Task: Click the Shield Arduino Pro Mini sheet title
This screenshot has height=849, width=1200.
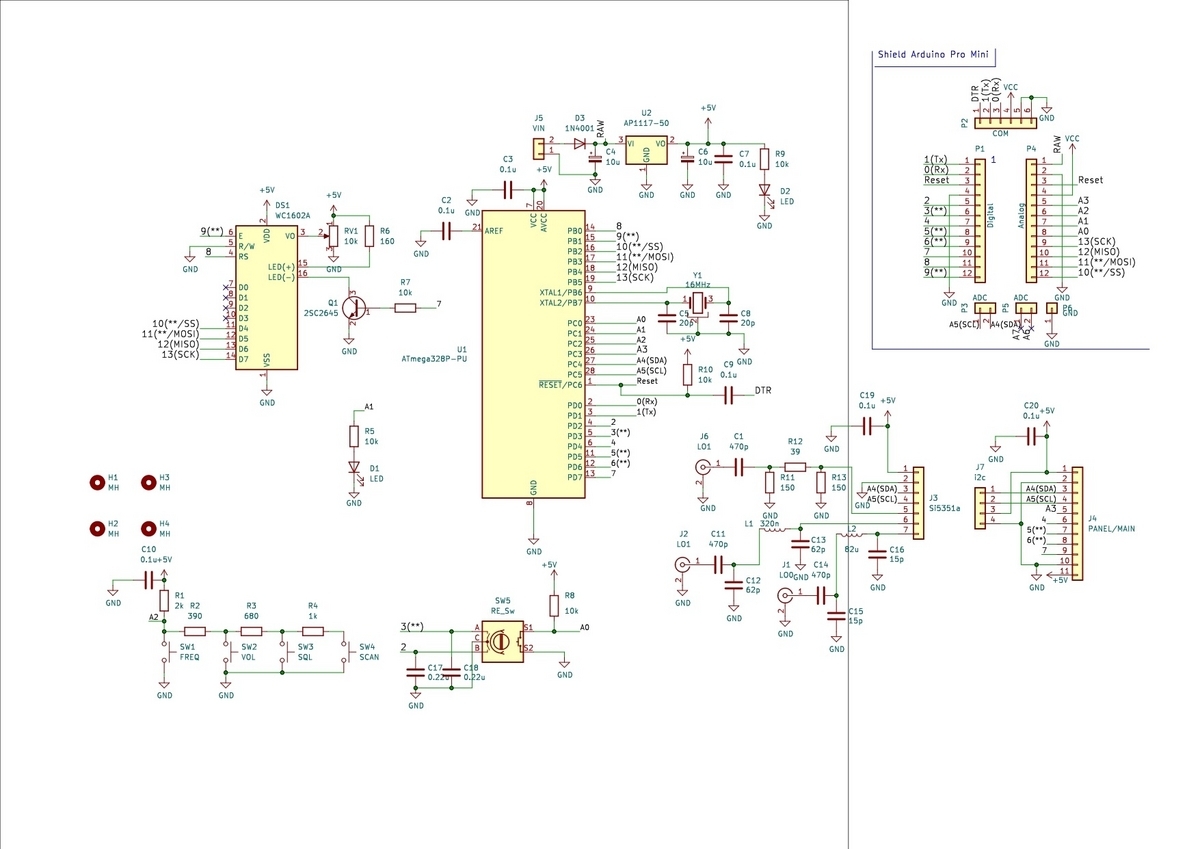Action: click(933, 55)
